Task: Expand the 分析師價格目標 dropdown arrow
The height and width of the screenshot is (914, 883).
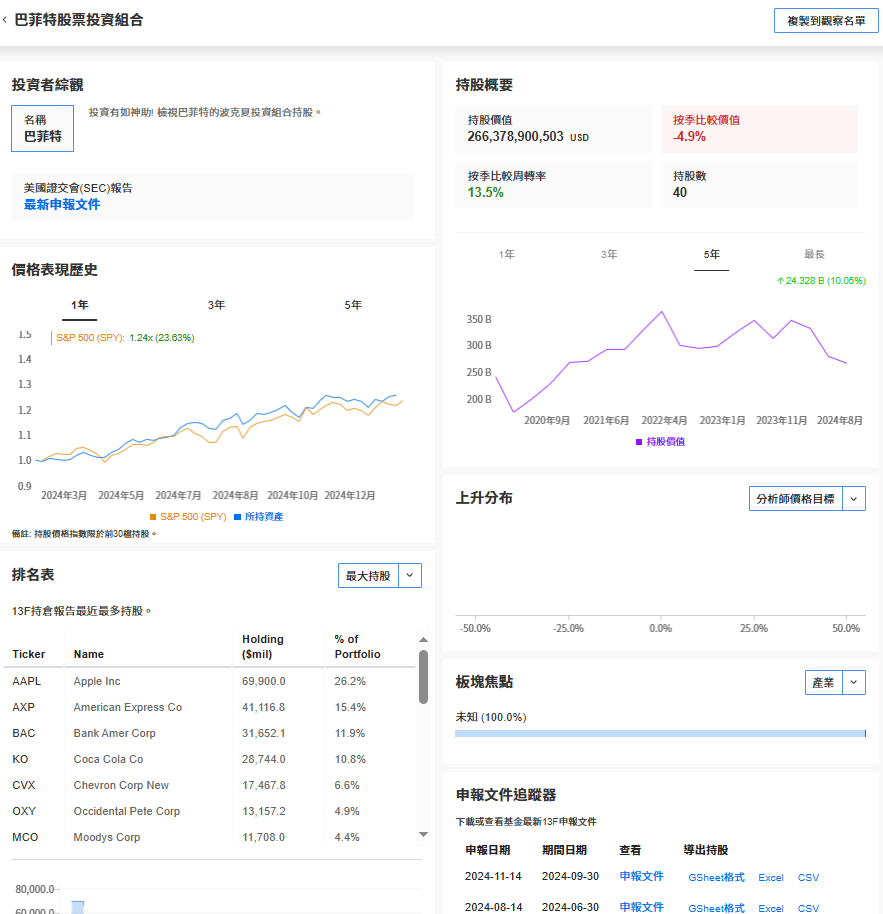Action: pos(854,498)
